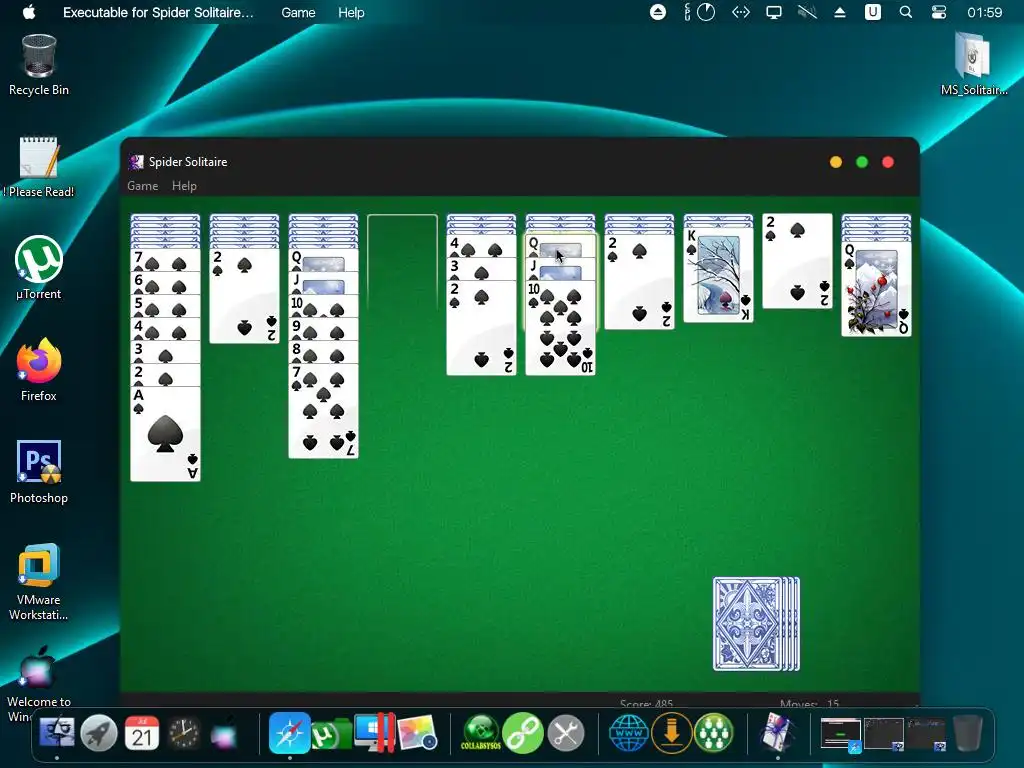Click the orange download arrow dock icon
This screenshot has height=768, width=1024.
coord(671,733)
